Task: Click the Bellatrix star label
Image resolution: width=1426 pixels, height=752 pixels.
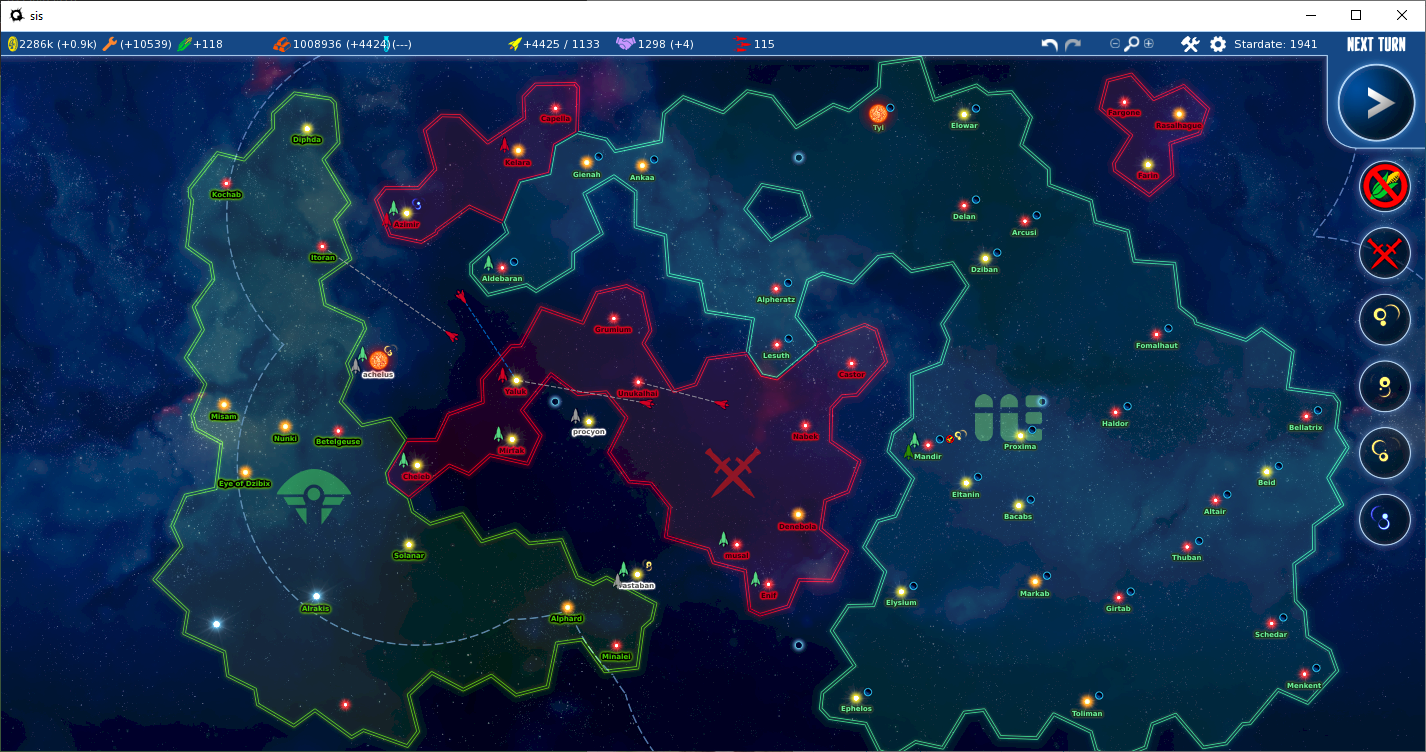Action: [1306, 427]
